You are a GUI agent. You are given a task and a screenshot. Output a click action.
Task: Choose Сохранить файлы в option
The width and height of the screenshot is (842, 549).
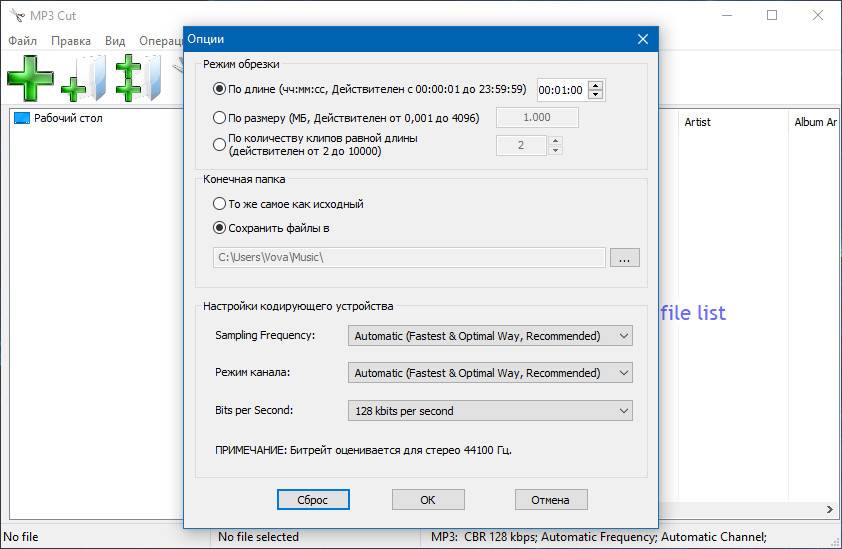(x=219, y=228)
